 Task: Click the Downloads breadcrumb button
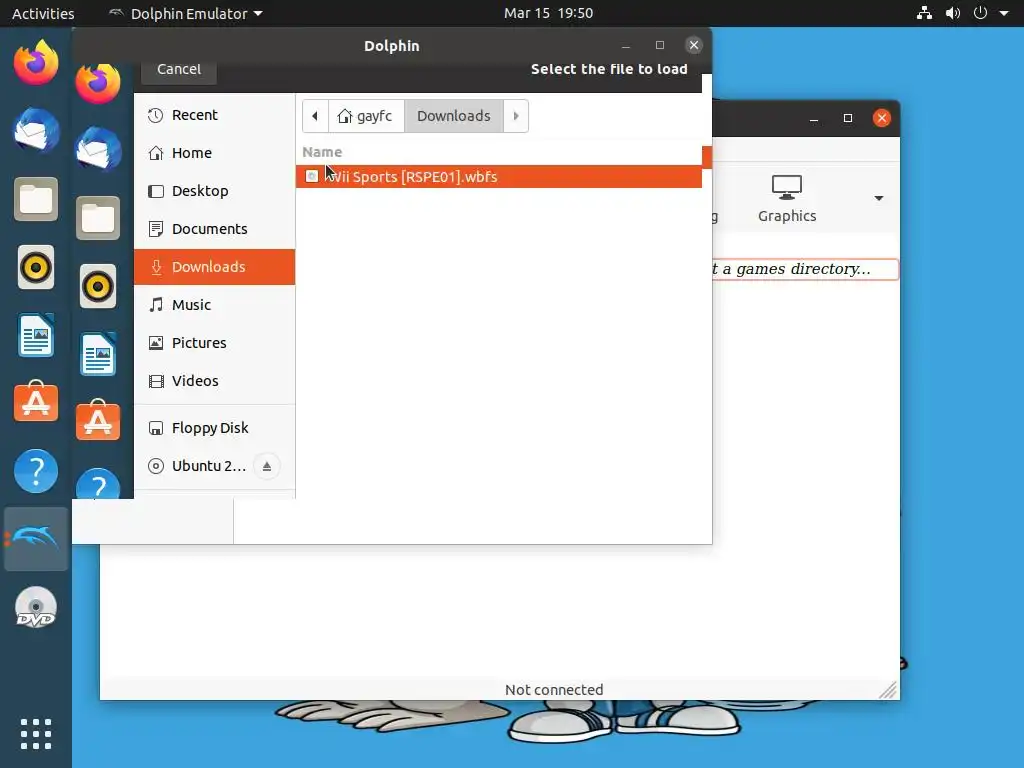tap(454, 116)
